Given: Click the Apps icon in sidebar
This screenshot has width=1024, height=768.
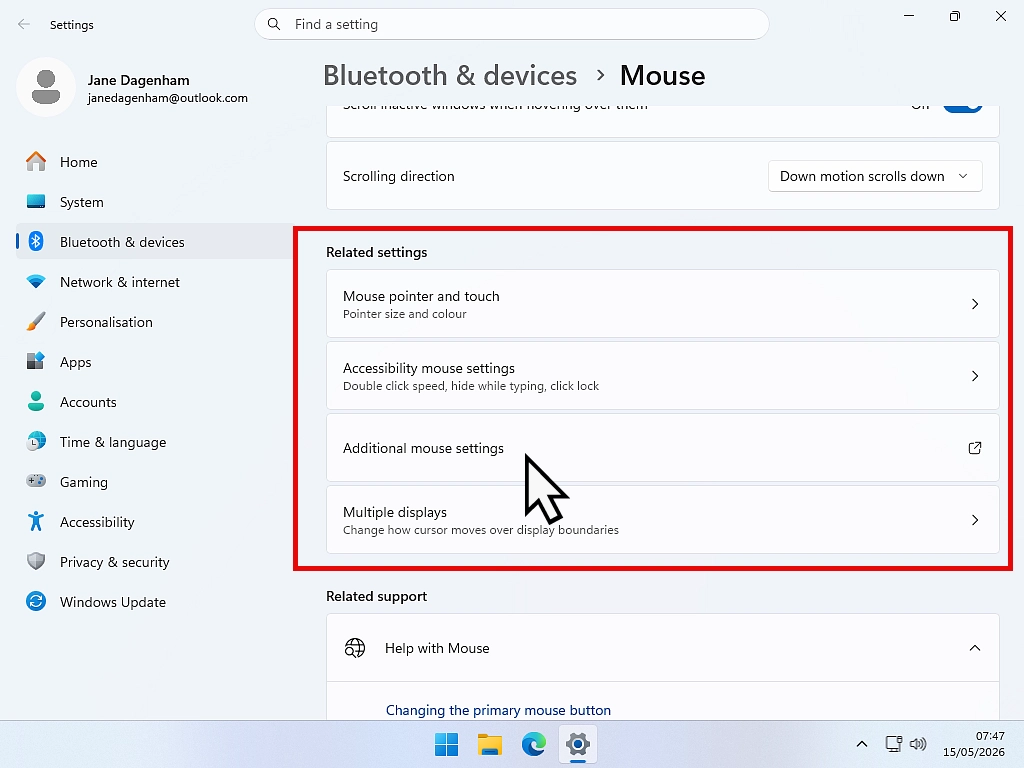Looking at the screenshot, I should [36, 360].
